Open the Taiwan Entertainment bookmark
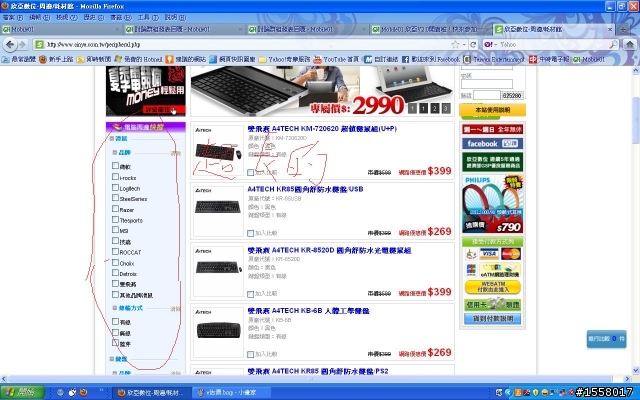 (494, 60)
